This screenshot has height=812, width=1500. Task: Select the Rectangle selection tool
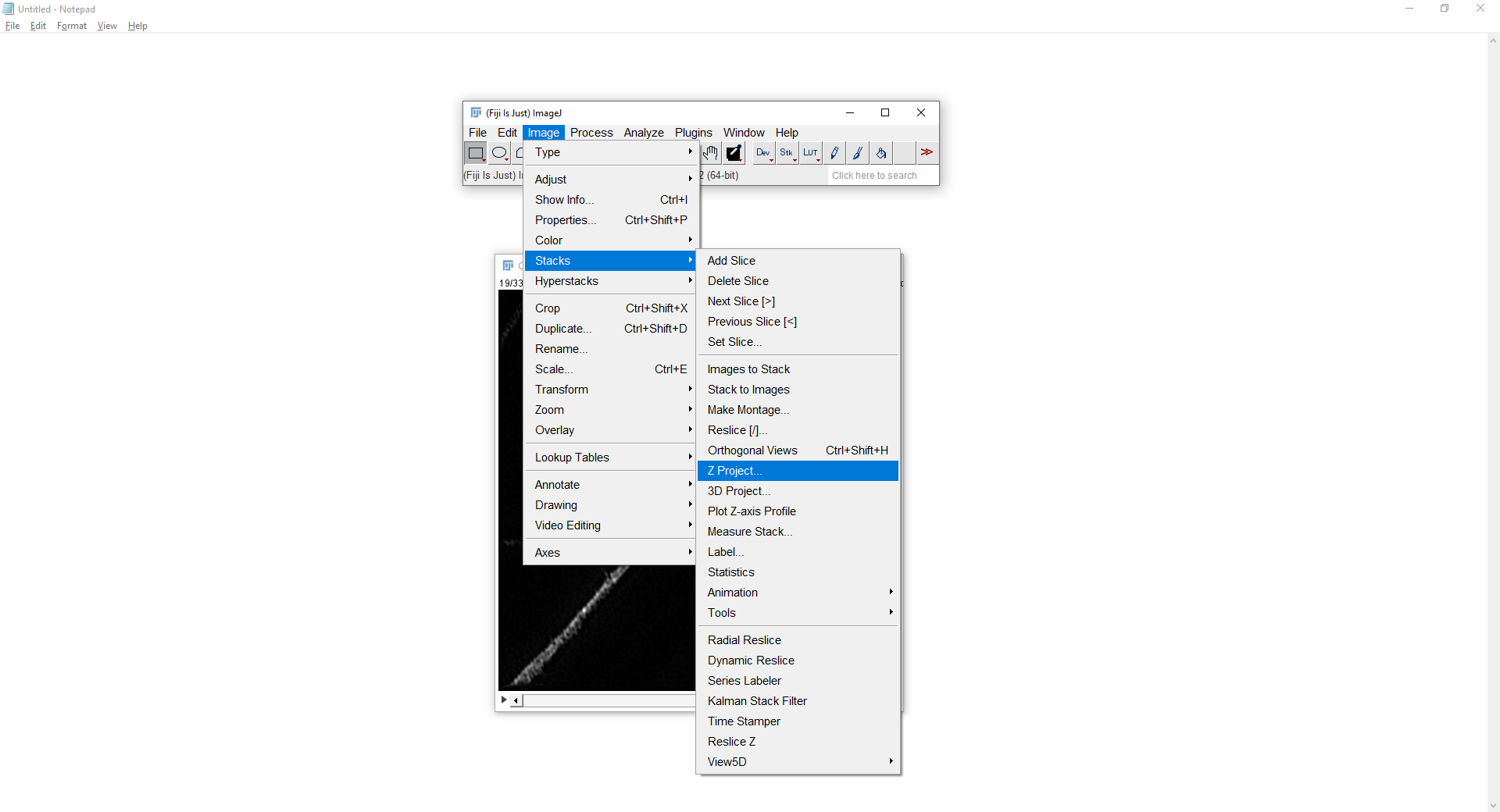(x=475, y=153)
